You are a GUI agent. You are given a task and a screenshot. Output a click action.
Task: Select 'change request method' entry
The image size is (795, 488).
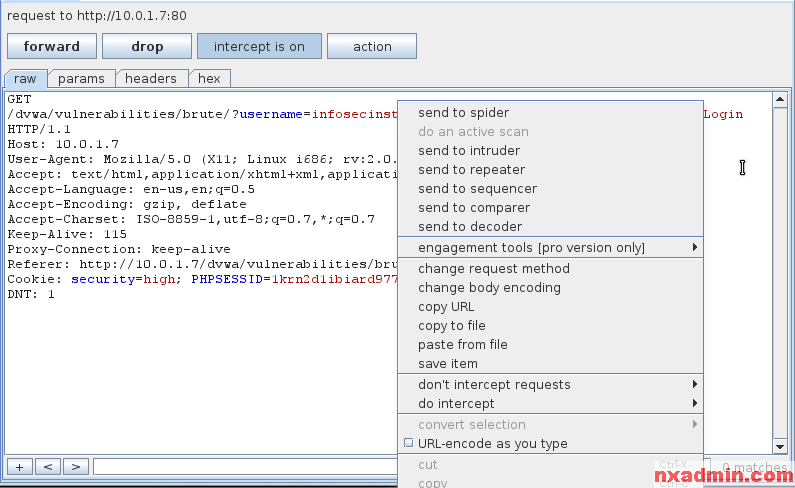[x=551, y=268]
